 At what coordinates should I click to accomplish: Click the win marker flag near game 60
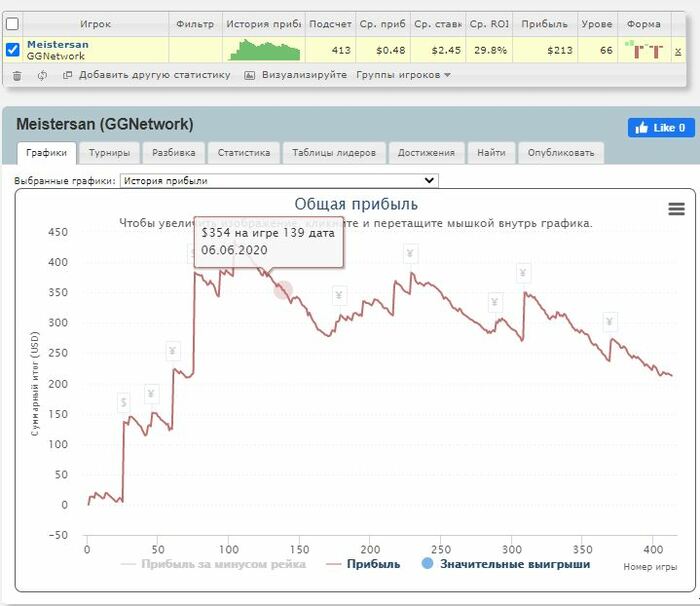[x=173, y=351]
